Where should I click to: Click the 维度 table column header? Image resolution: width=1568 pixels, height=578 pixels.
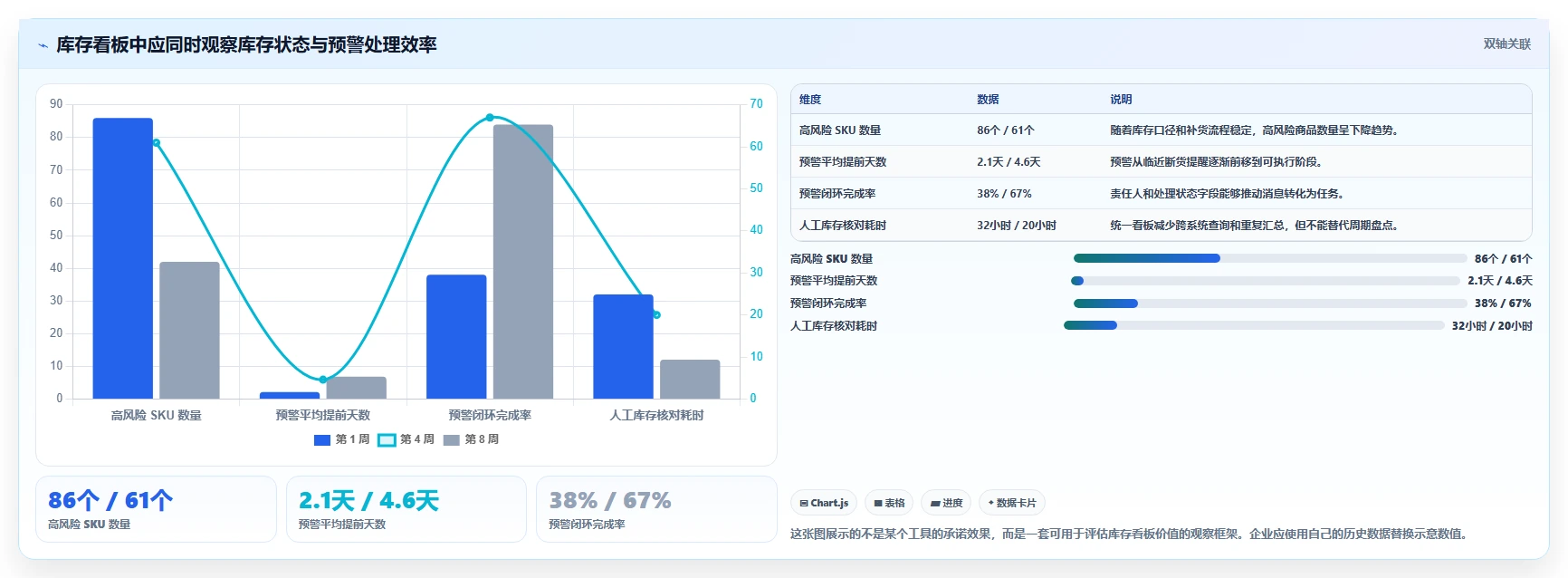(x=810, y=100)
